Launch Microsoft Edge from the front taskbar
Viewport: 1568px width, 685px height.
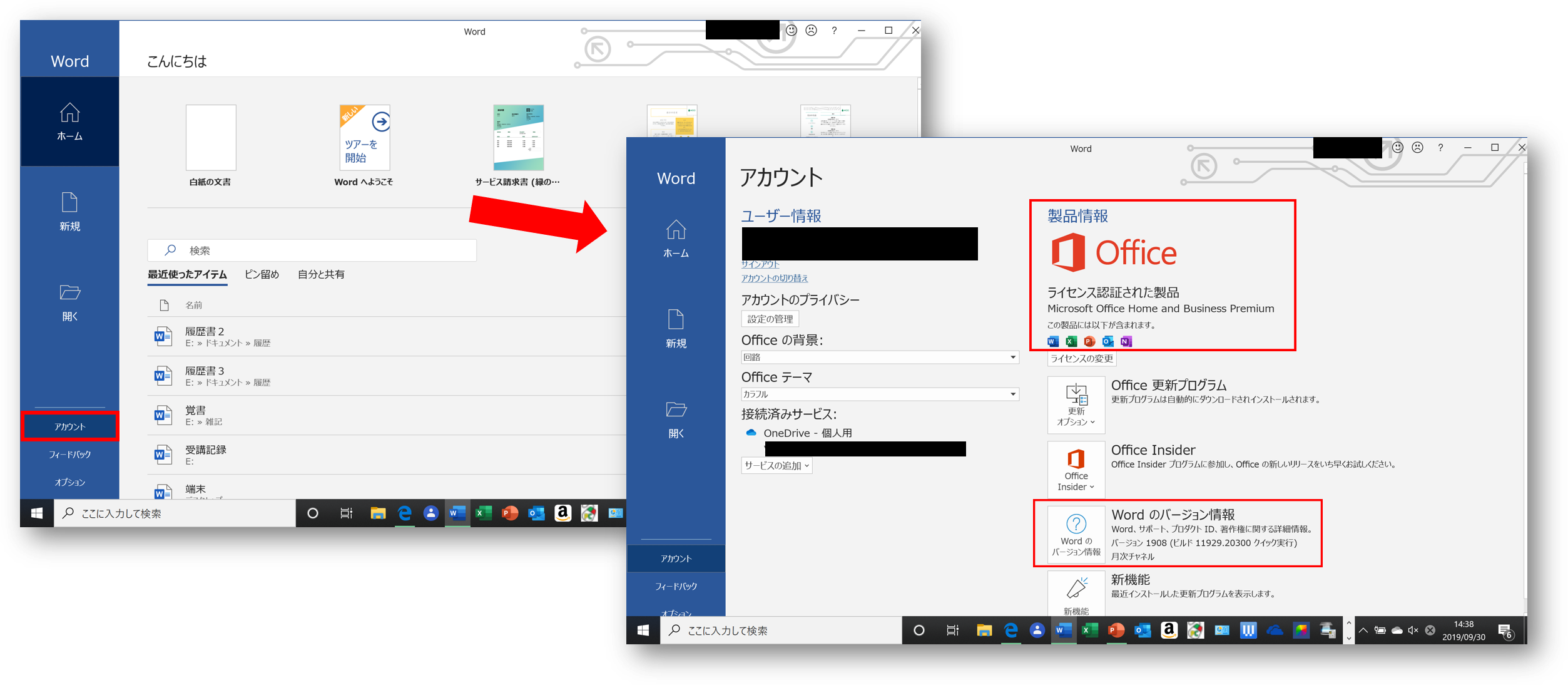[x=1011, y=631]
